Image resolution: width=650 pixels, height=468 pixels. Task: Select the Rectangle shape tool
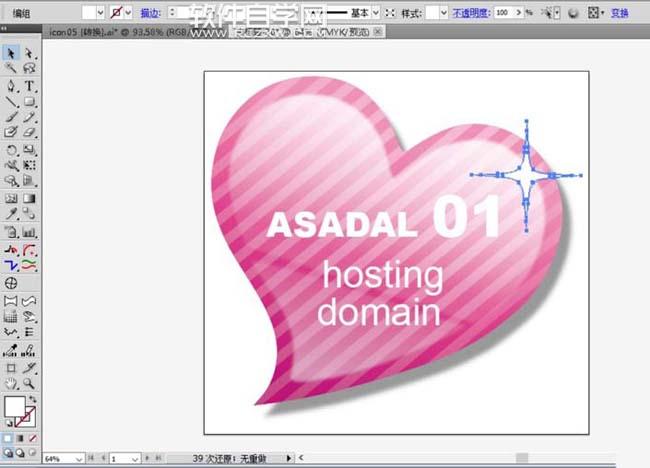click(30, 102)
